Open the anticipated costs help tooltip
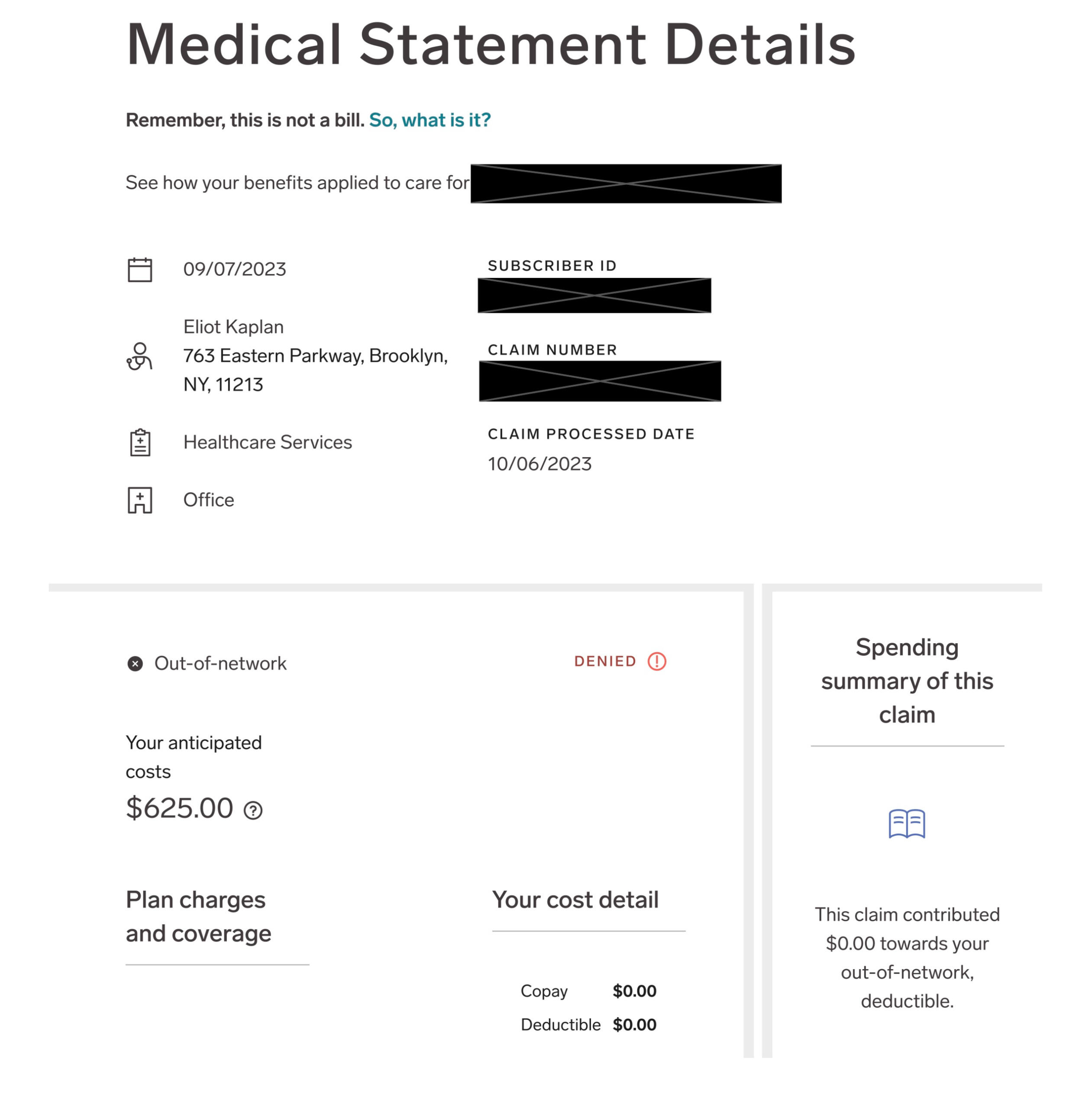1092x1108 pixels. point(252,811)
